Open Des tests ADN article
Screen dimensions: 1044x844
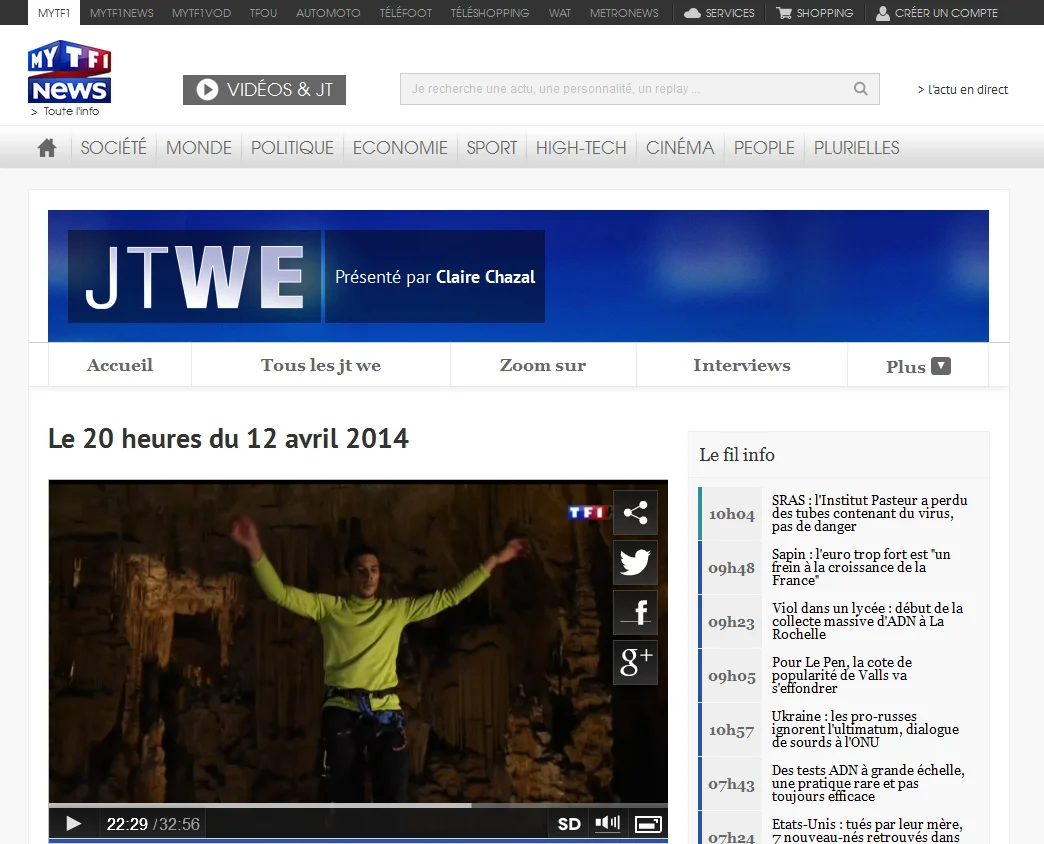pos(868,783)
